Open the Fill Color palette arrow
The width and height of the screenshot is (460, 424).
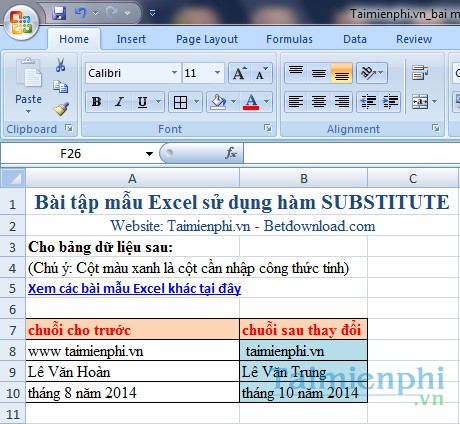(233, 102)
